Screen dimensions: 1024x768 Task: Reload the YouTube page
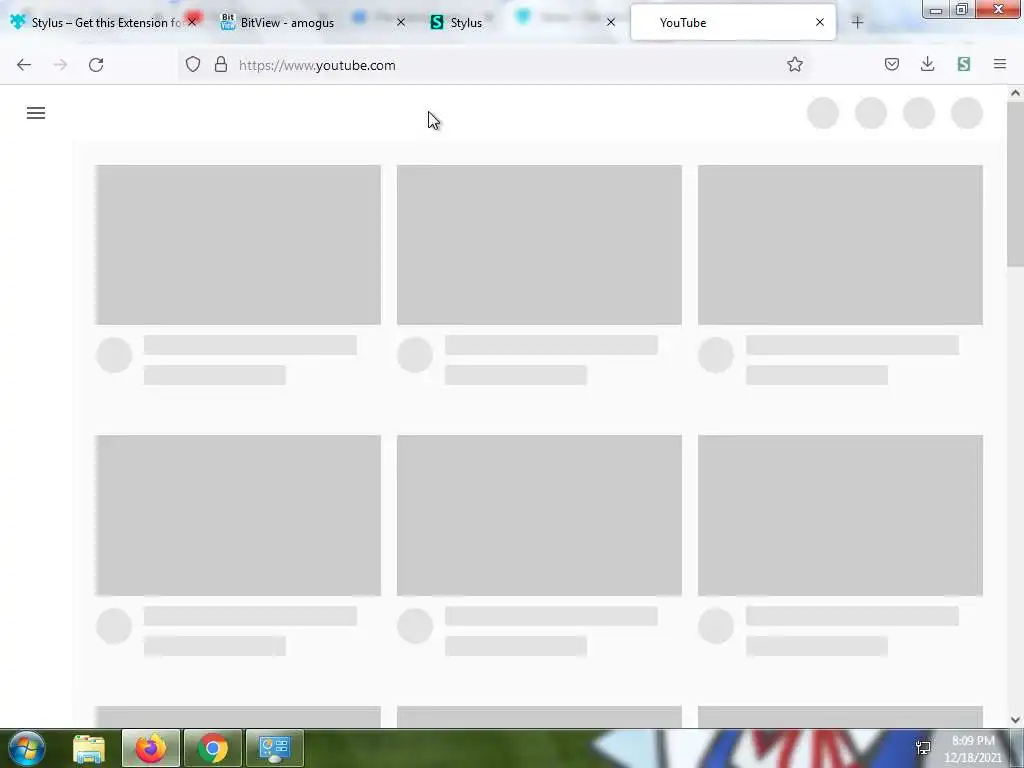point(96,65)
